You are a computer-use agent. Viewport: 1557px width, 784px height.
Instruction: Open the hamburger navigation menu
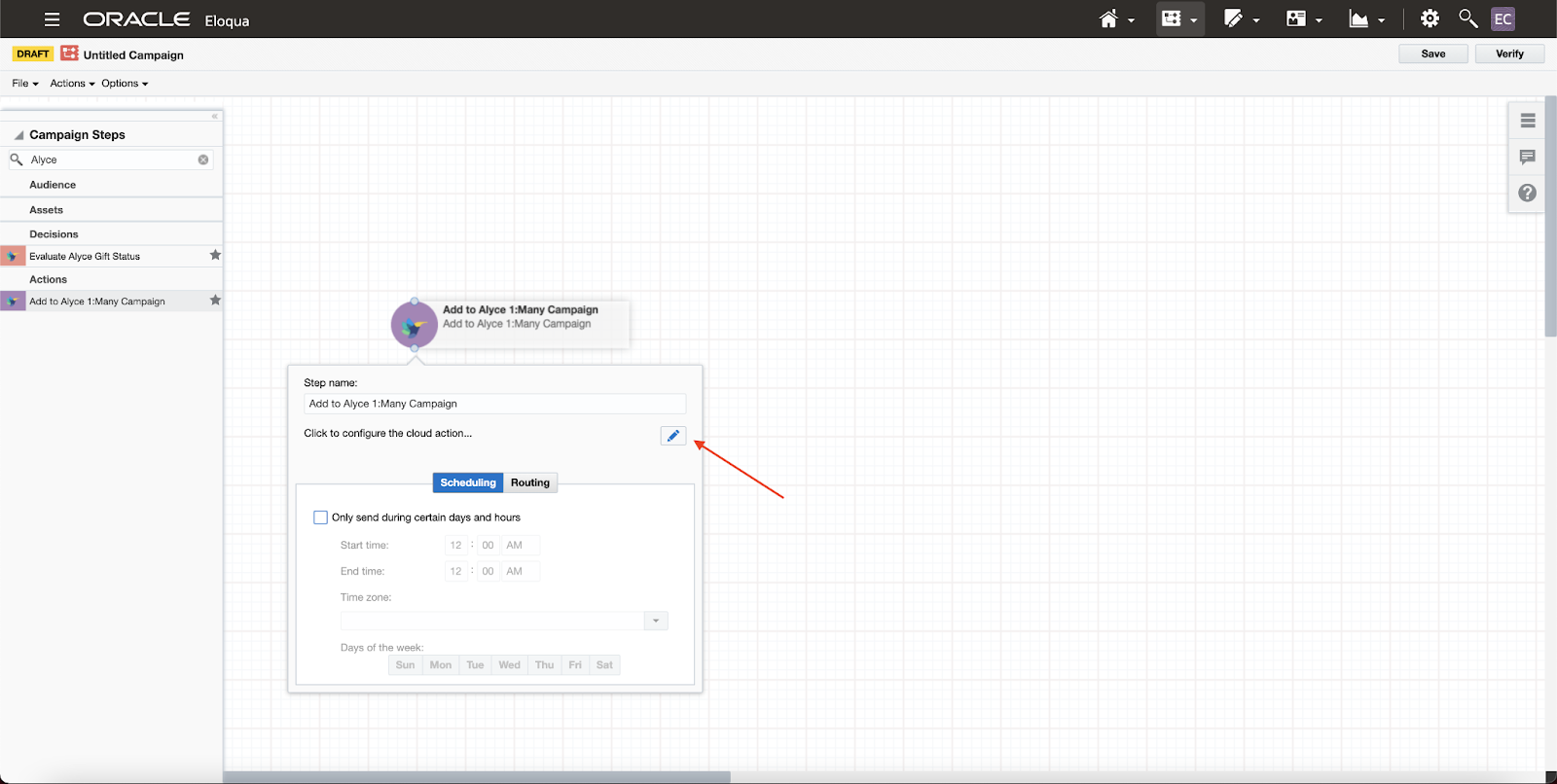pos(52,19)
